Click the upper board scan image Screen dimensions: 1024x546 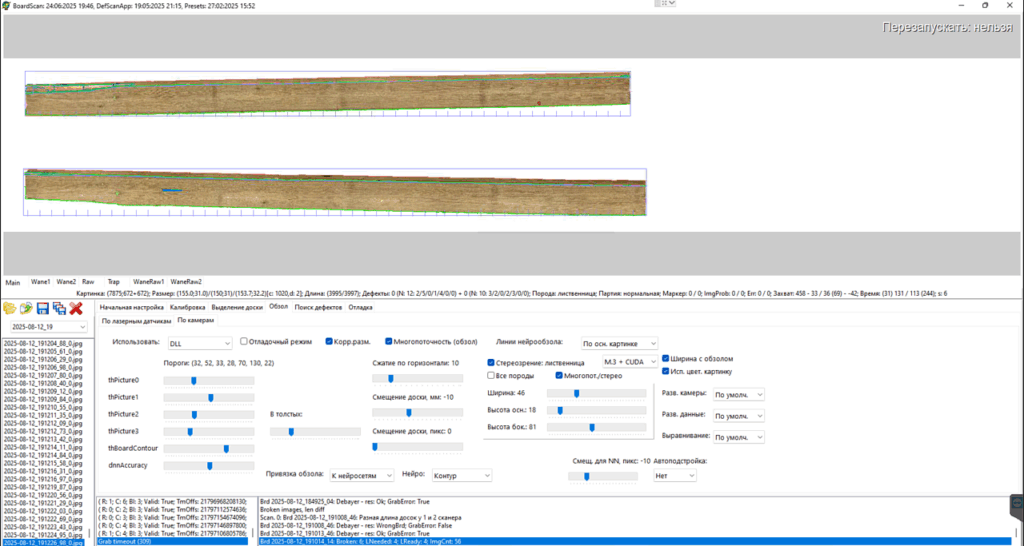[x=328, y=93]
